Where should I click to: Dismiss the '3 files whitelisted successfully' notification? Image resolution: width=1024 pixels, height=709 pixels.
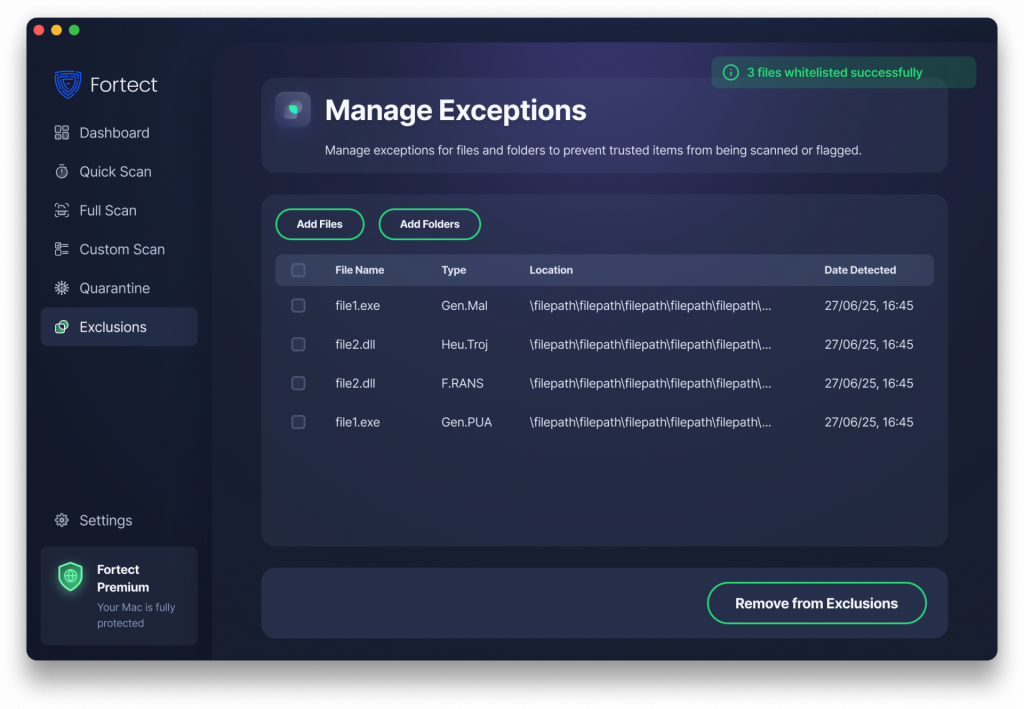tap(844, 72)
